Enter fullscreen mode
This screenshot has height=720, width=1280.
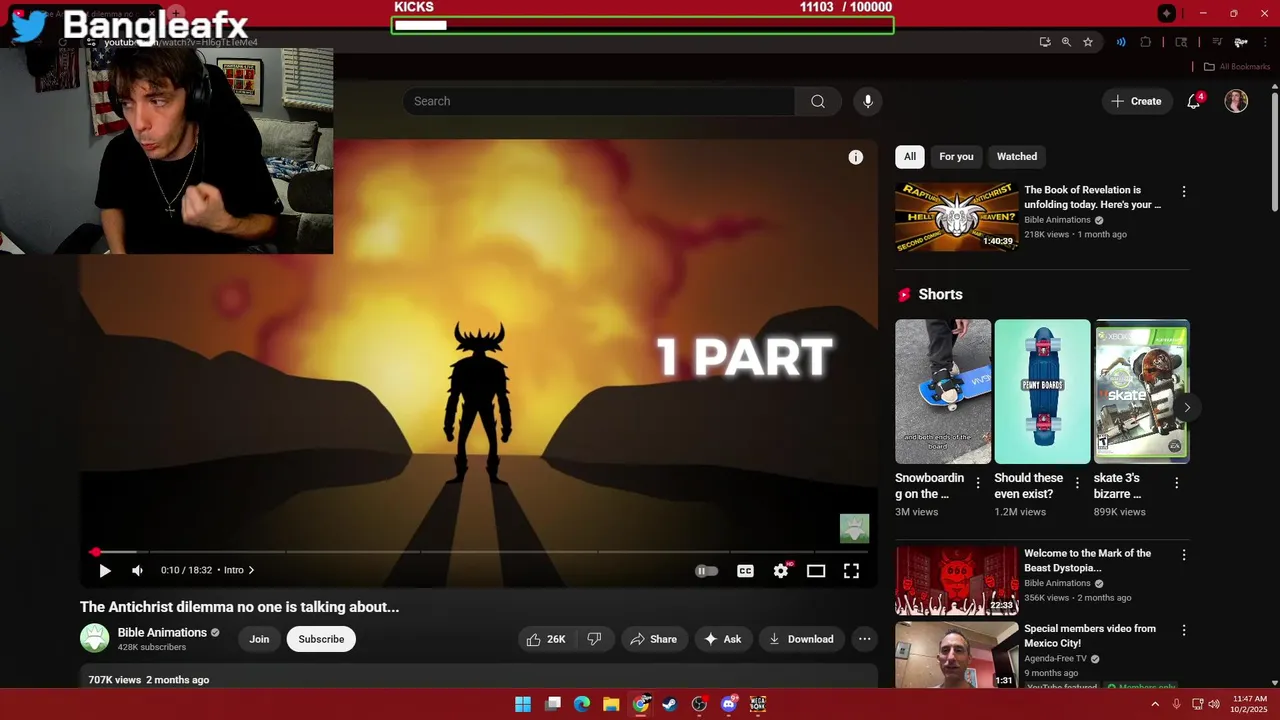coord(851,571)
